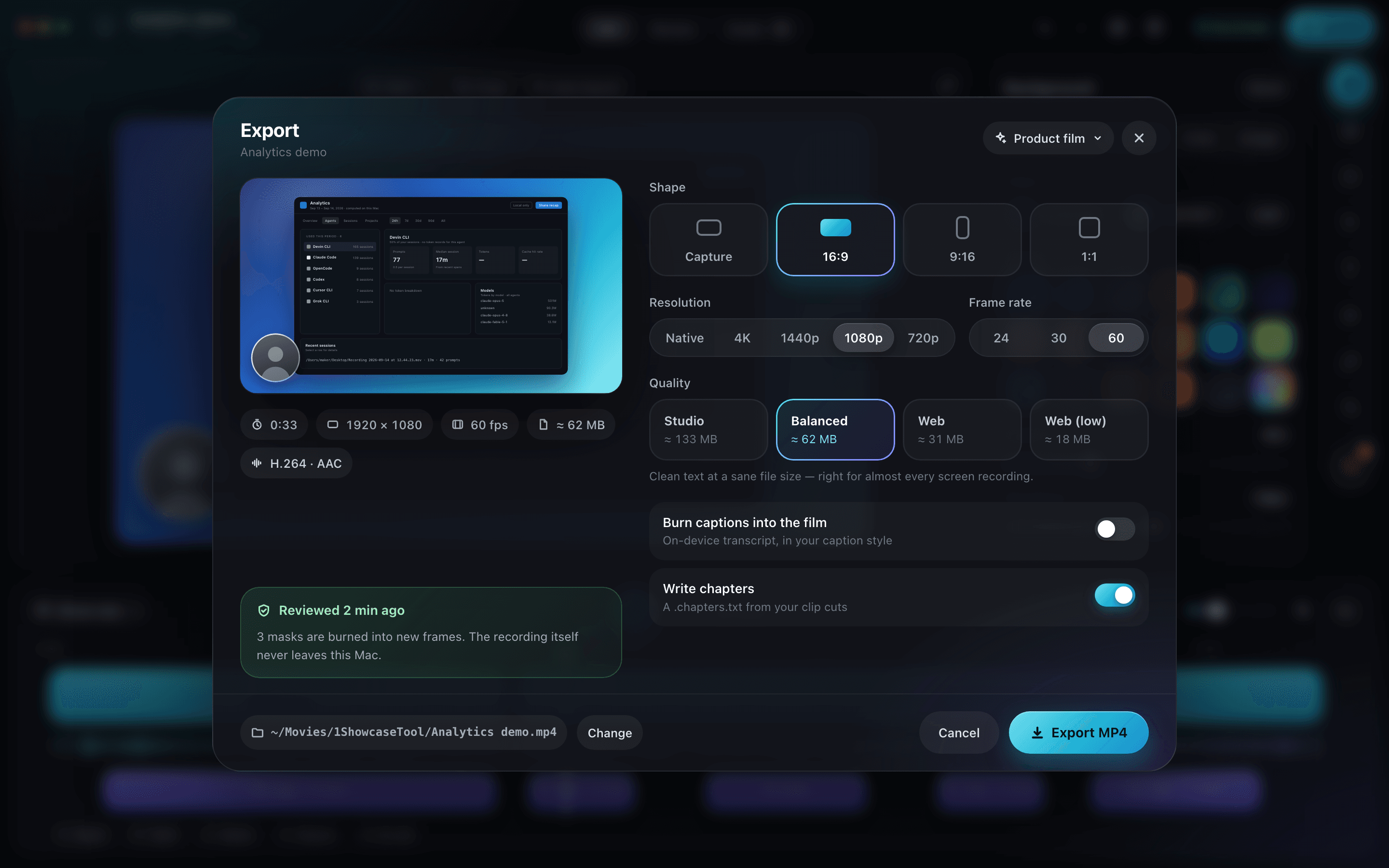Switch resolution to 720p
This screenshot has width=1389, height=868.
coord(922,338)
